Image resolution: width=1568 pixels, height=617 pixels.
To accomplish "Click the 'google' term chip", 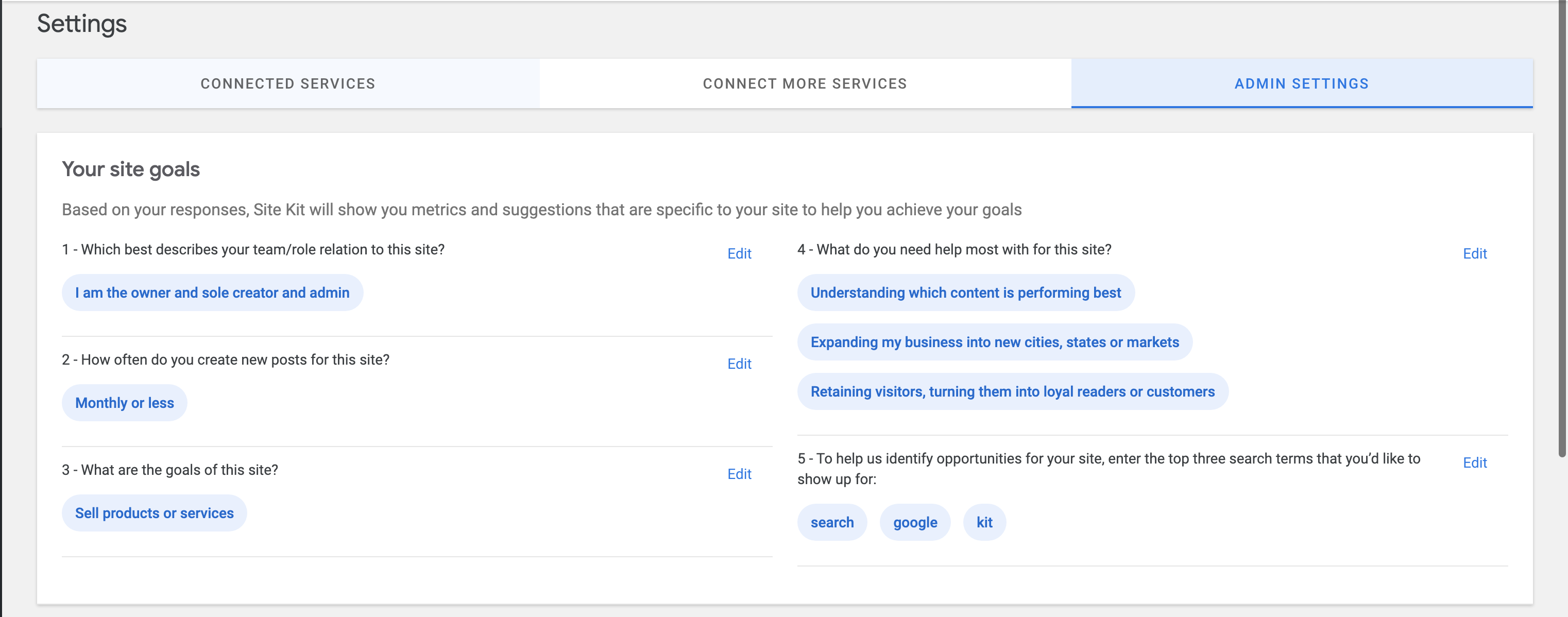I will coord(915,522).
